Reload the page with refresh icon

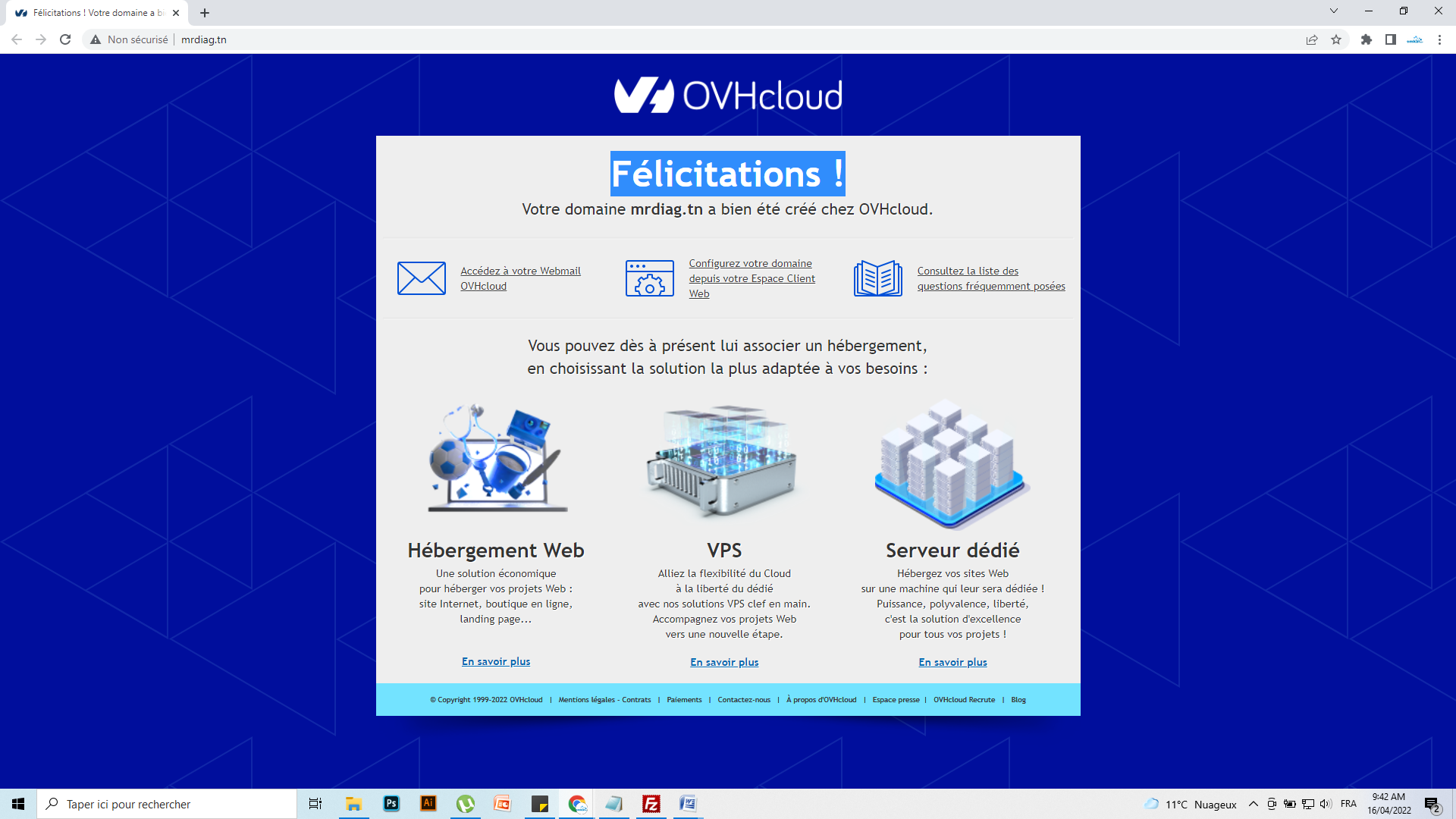(x=65, y=39)
